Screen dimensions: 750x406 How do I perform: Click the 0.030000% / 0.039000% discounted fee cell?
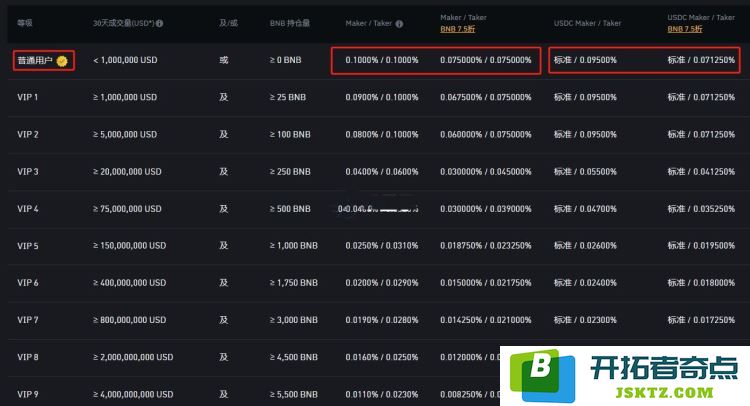click(x=485, y=209)
